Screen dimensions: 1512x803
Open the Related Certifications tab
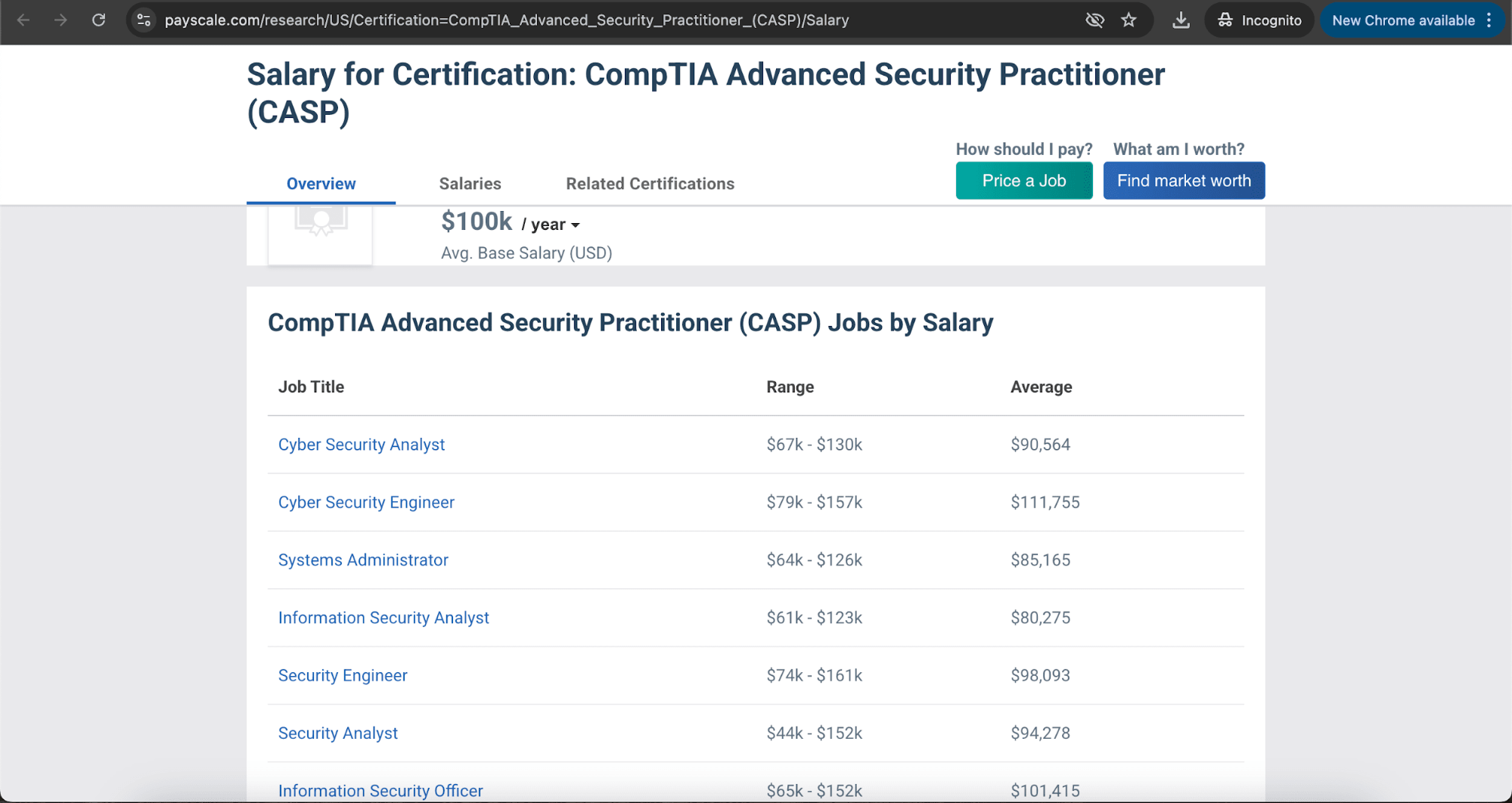[x=650, y=184]
